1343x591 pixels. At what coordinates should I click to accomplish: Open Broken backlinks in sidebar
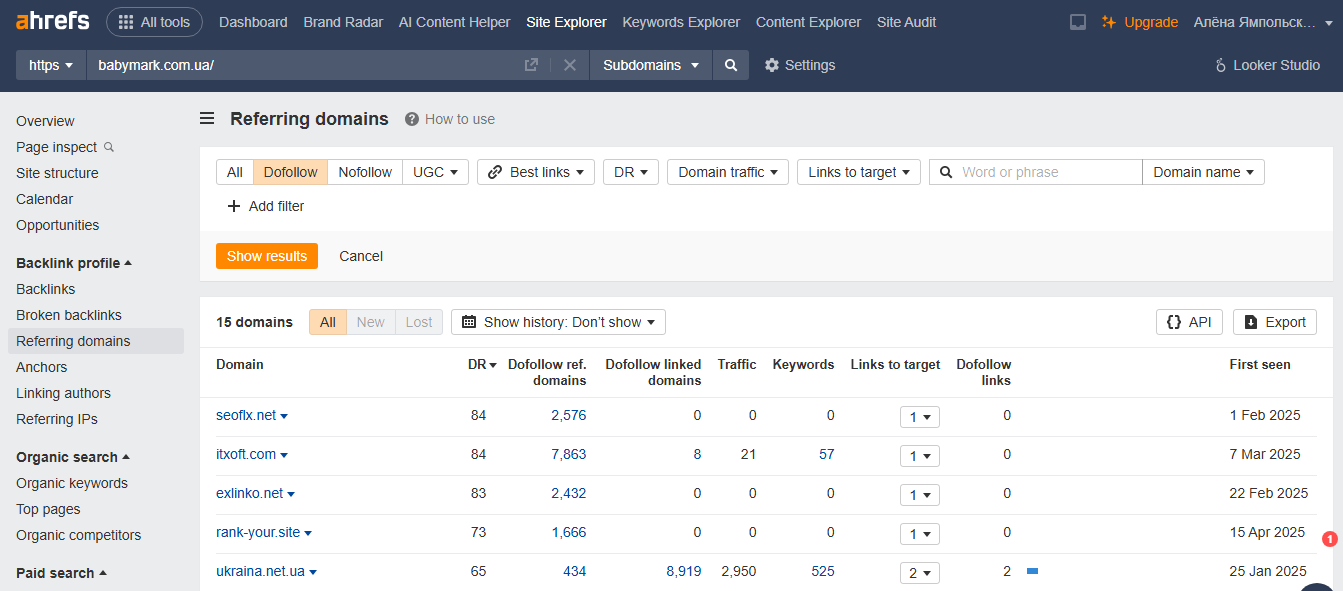point(69,315)
